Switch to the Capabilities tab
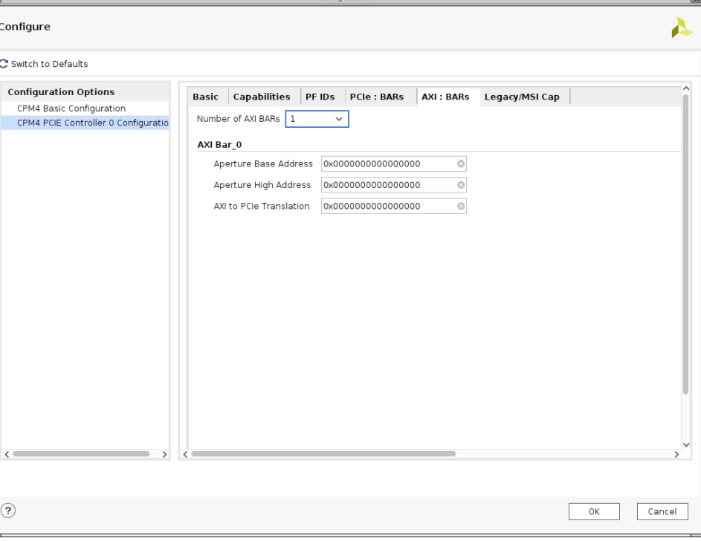 tap(262, 97)
